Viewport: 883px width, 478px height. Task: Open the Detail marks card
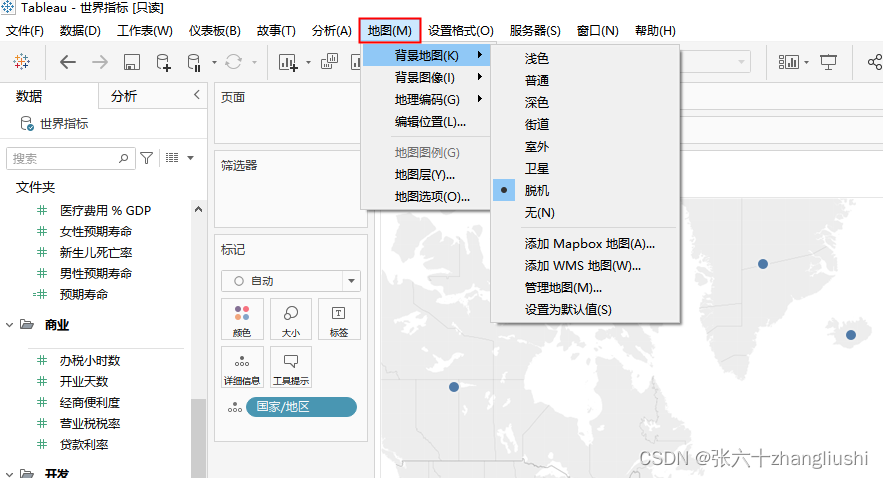pos(242,367)
